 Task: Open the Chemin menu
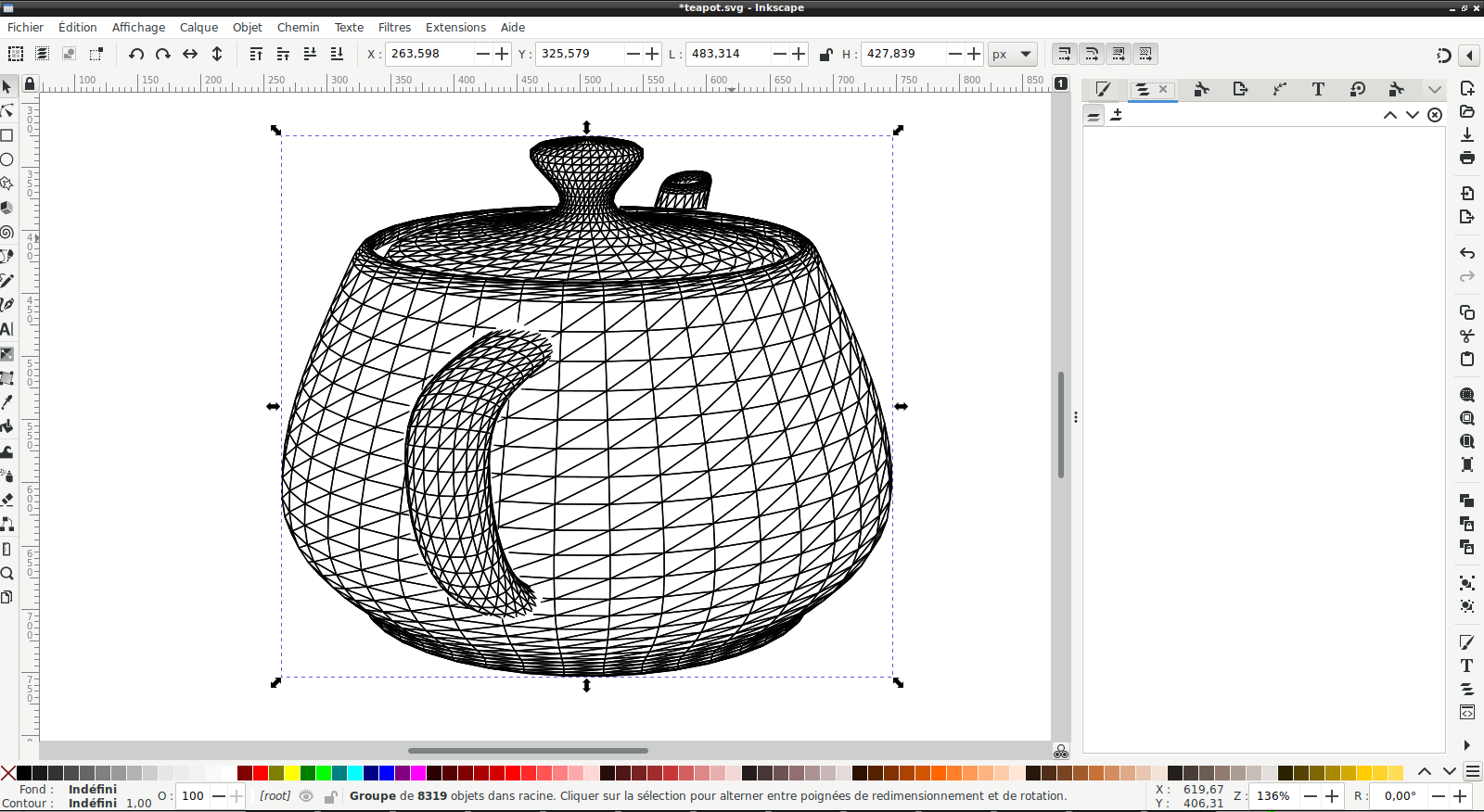pos(298,27)
